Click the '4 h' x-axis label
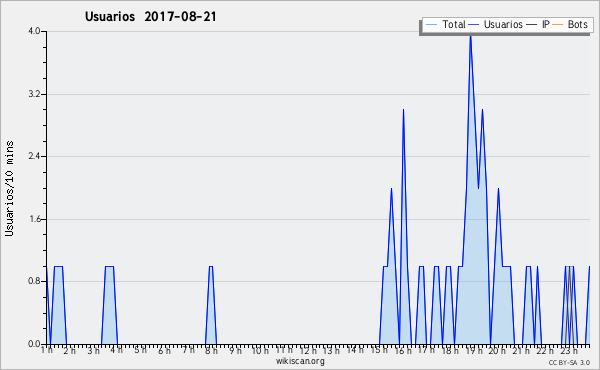The height and width of the screenshot is (370, 600). [116, 350]
